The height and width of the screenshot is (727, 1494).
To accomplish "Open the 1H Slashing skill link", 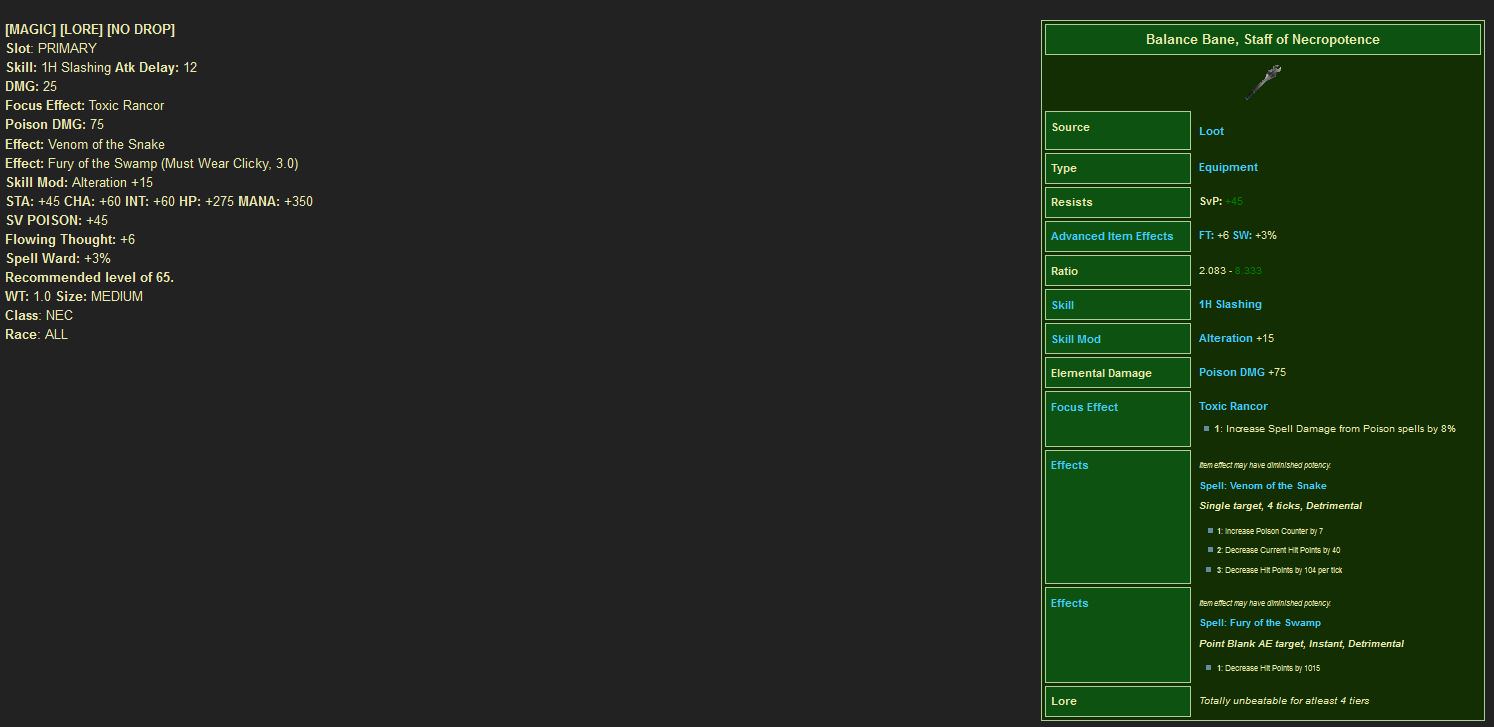I will tap(1230, 304).
